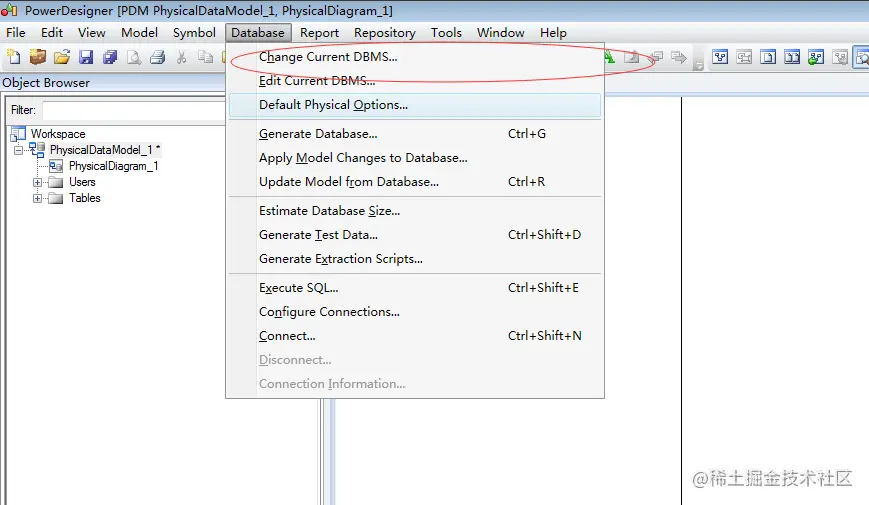Select Estimate Database Size... entry
Image resolution: width=869 pixels, height=505 pixels.
coord(415,211)
